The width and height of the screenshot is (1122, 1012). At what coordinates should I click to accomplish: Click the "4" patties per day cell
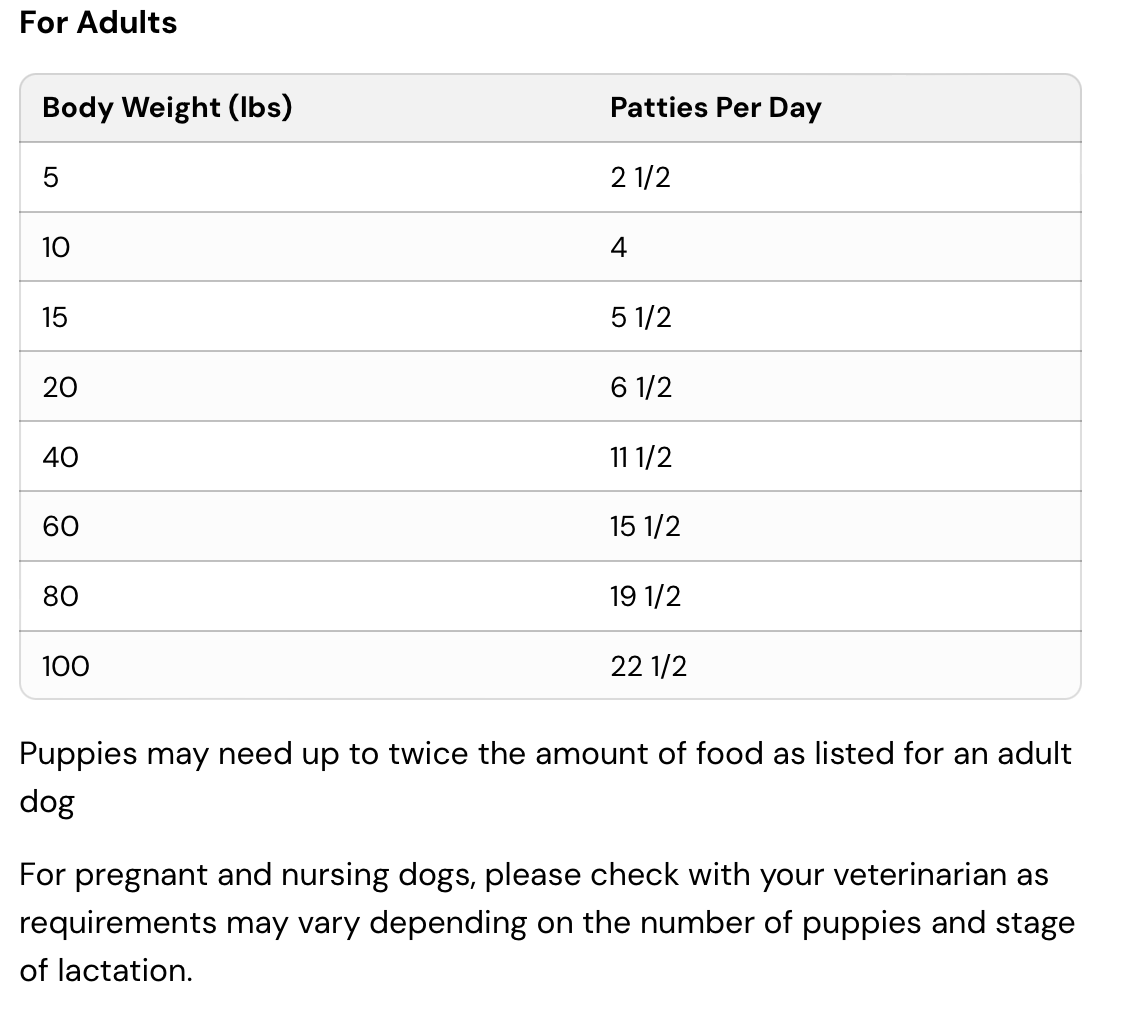(619, 247)
